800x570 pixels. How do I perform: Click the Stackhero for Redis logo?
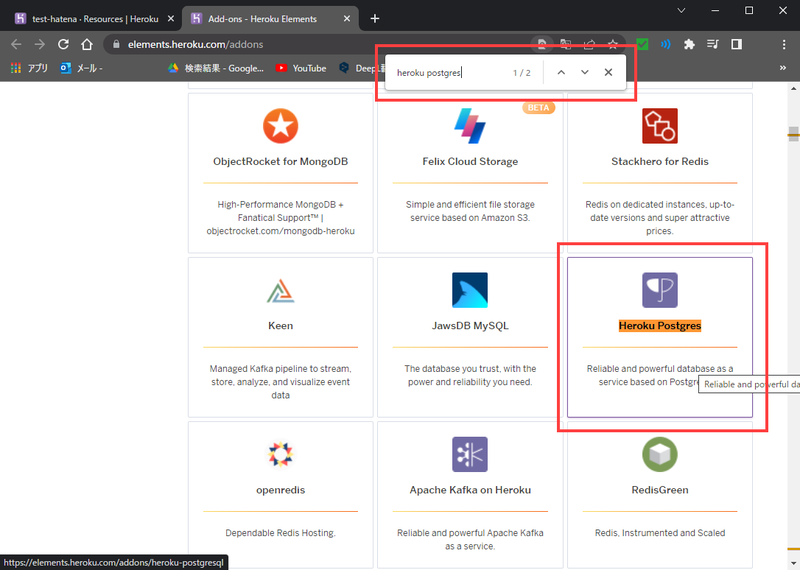point(660,126)
